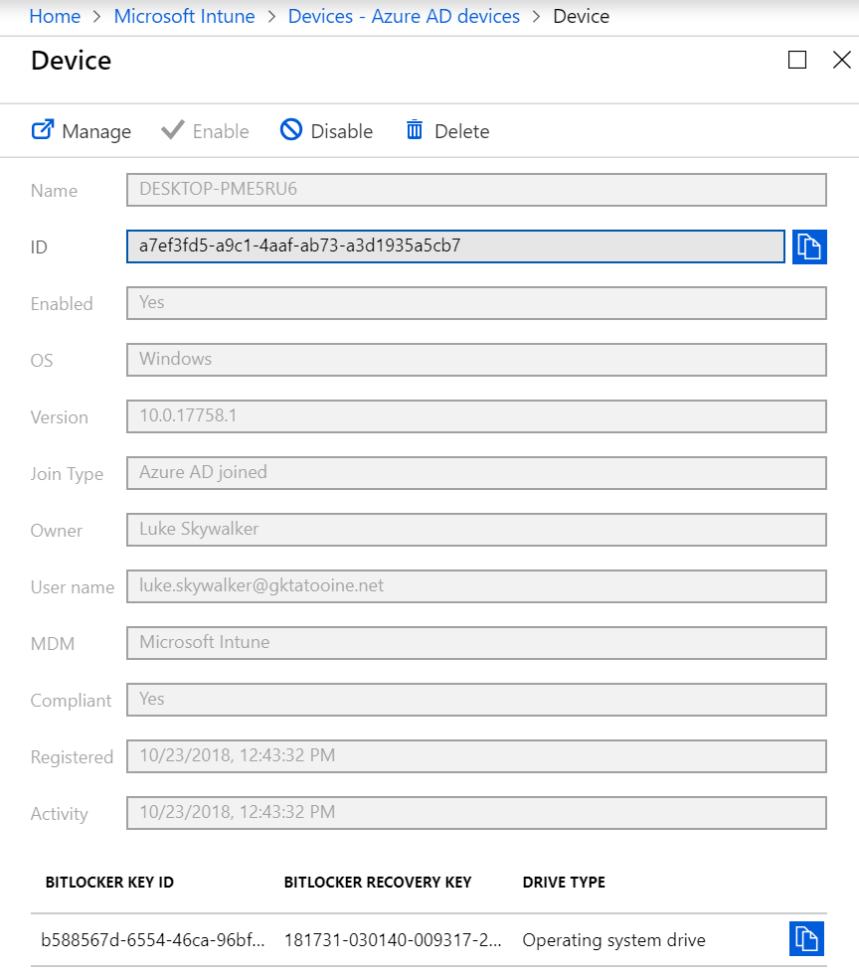Click the external link arrow on Manage
Screen dimensions: 859x975
(41, 130)
